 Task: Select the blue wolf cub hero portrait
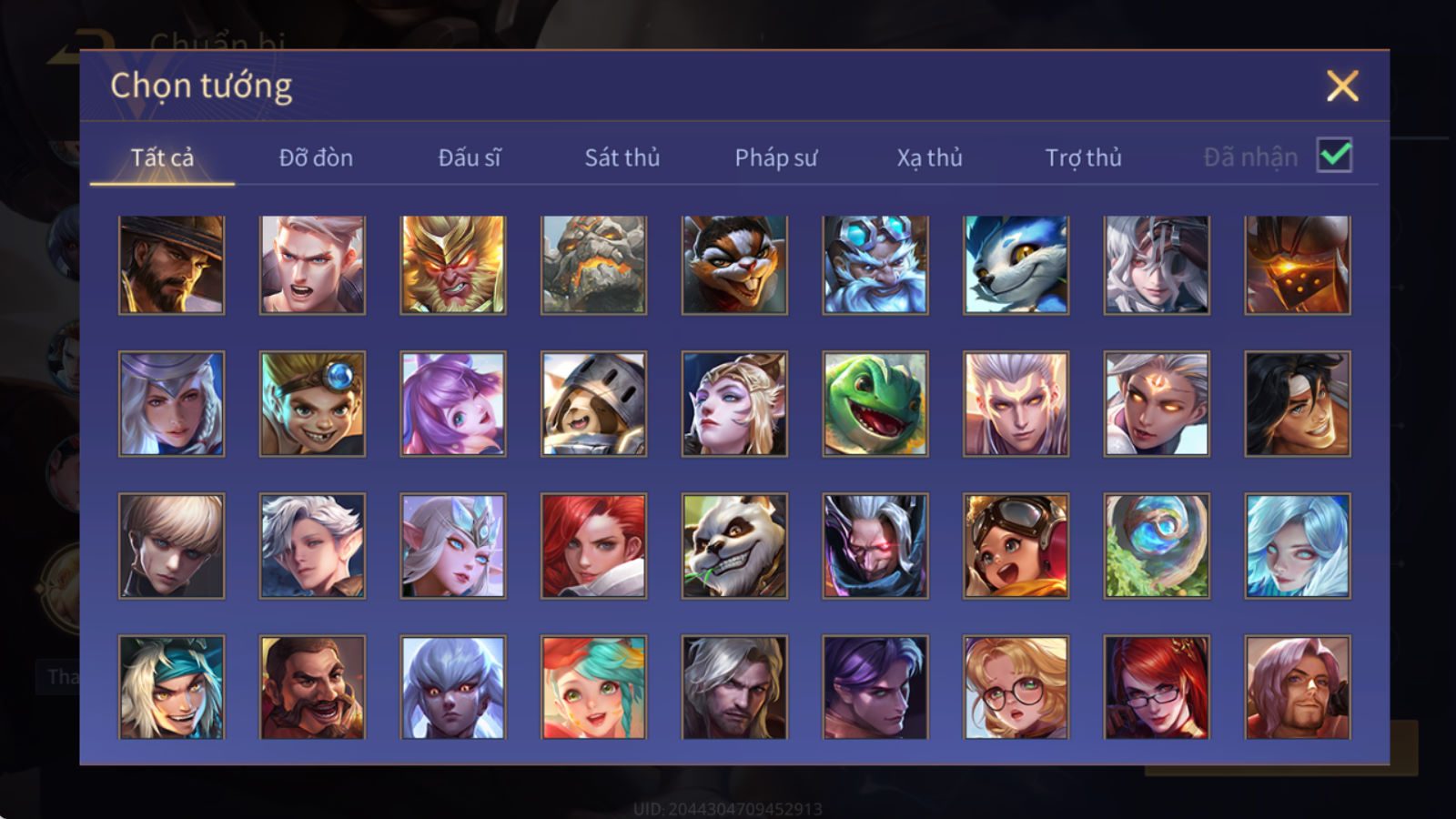tap(1016, 265)
